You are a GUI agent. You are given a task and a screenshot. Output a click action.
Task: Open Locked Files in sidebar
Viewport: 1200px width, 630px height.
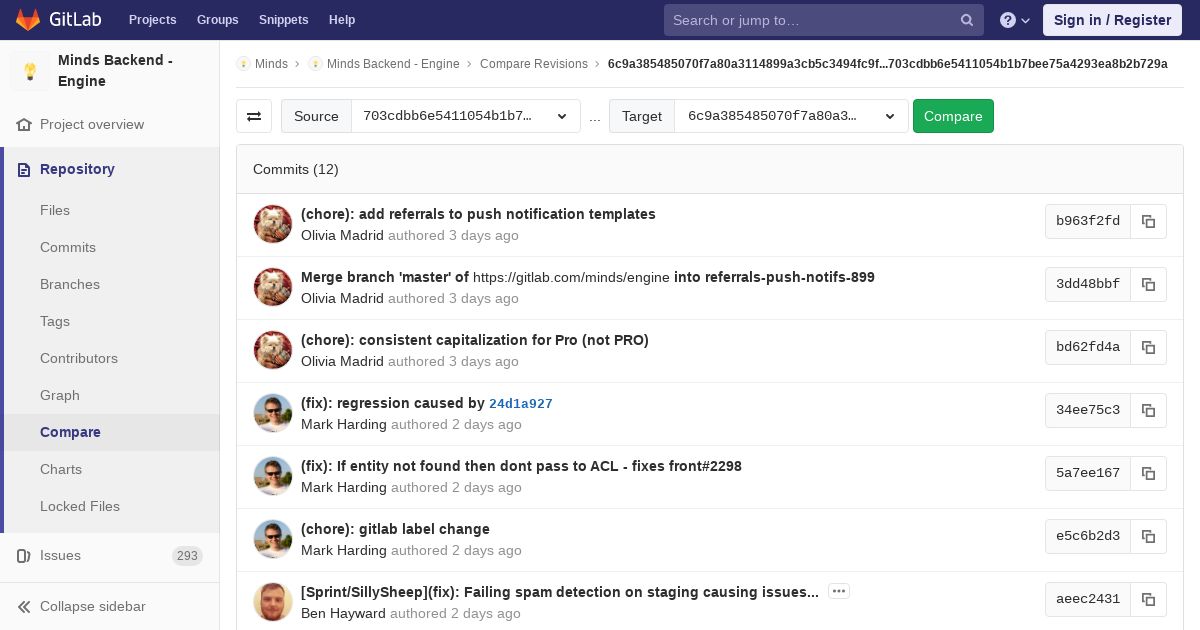point(80,506)
